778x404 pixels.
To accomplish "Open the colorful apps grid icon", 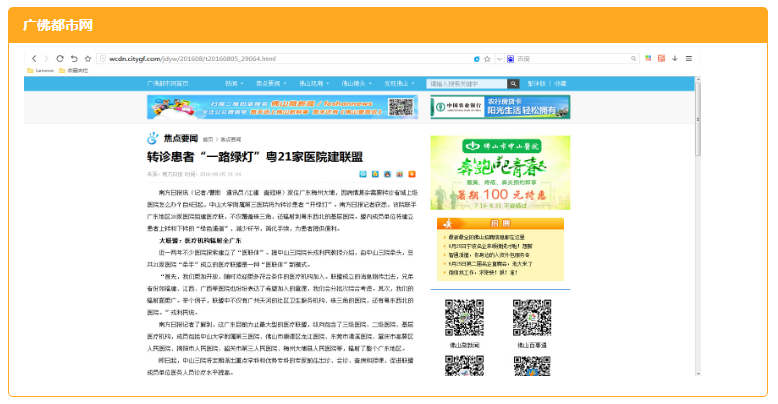I will click(x=648, y=59).
